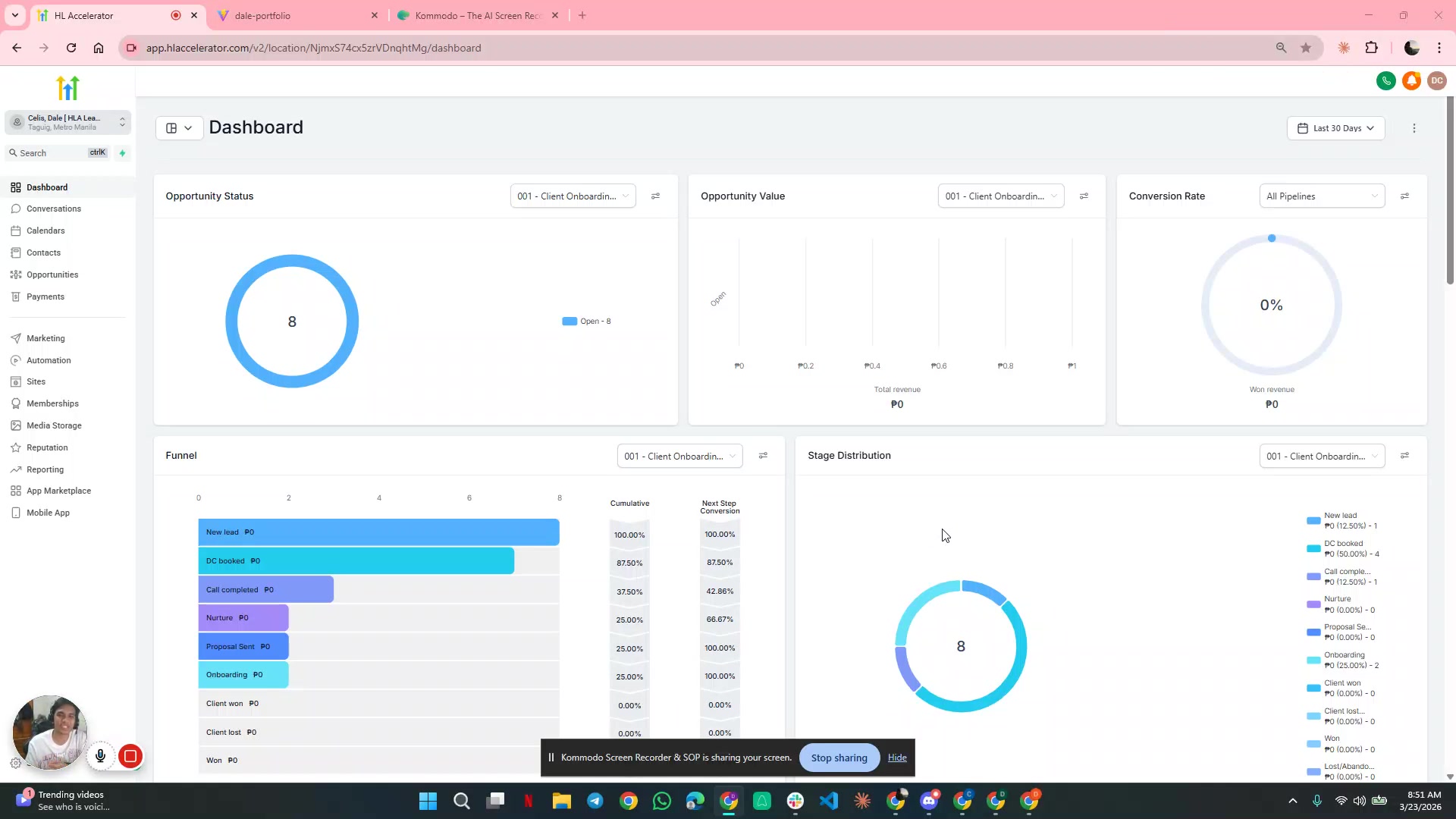Expand the dashboard layout switcher dropdown
The image size is (1456, 819).
coord(179,128)
